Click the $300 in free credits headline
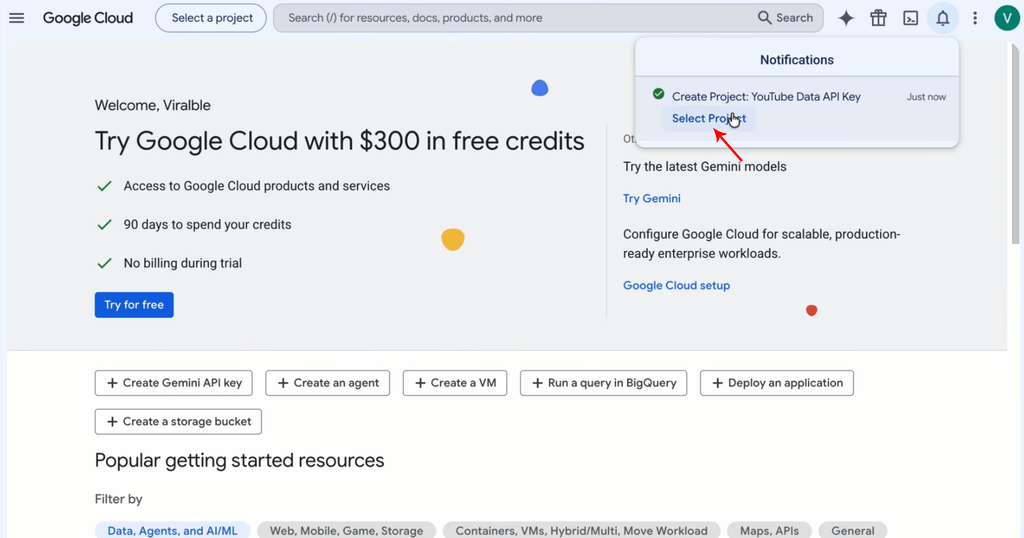 pos(340,141)
